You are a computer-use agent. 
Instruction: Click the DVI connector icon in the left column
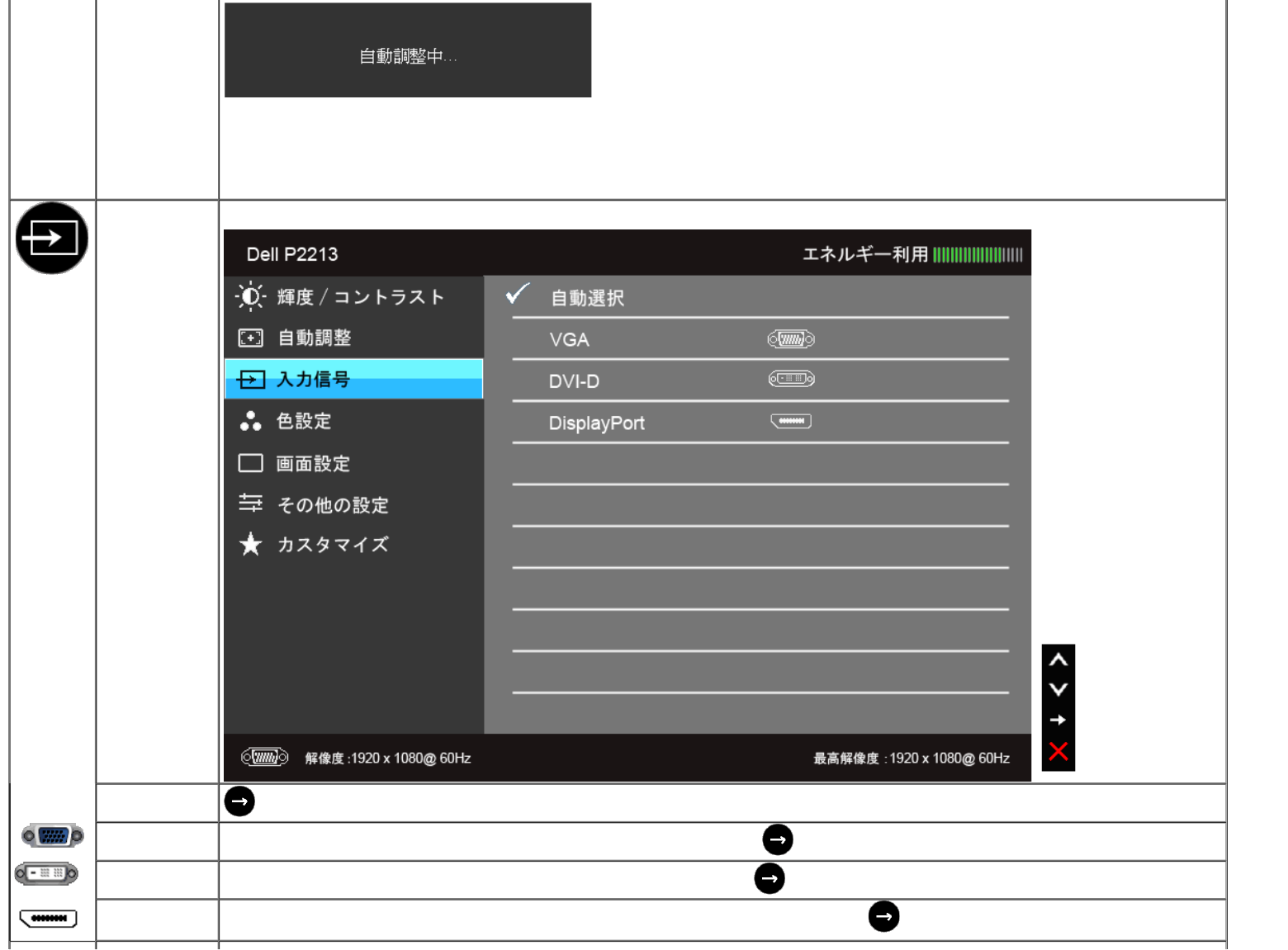click(46, 873)
